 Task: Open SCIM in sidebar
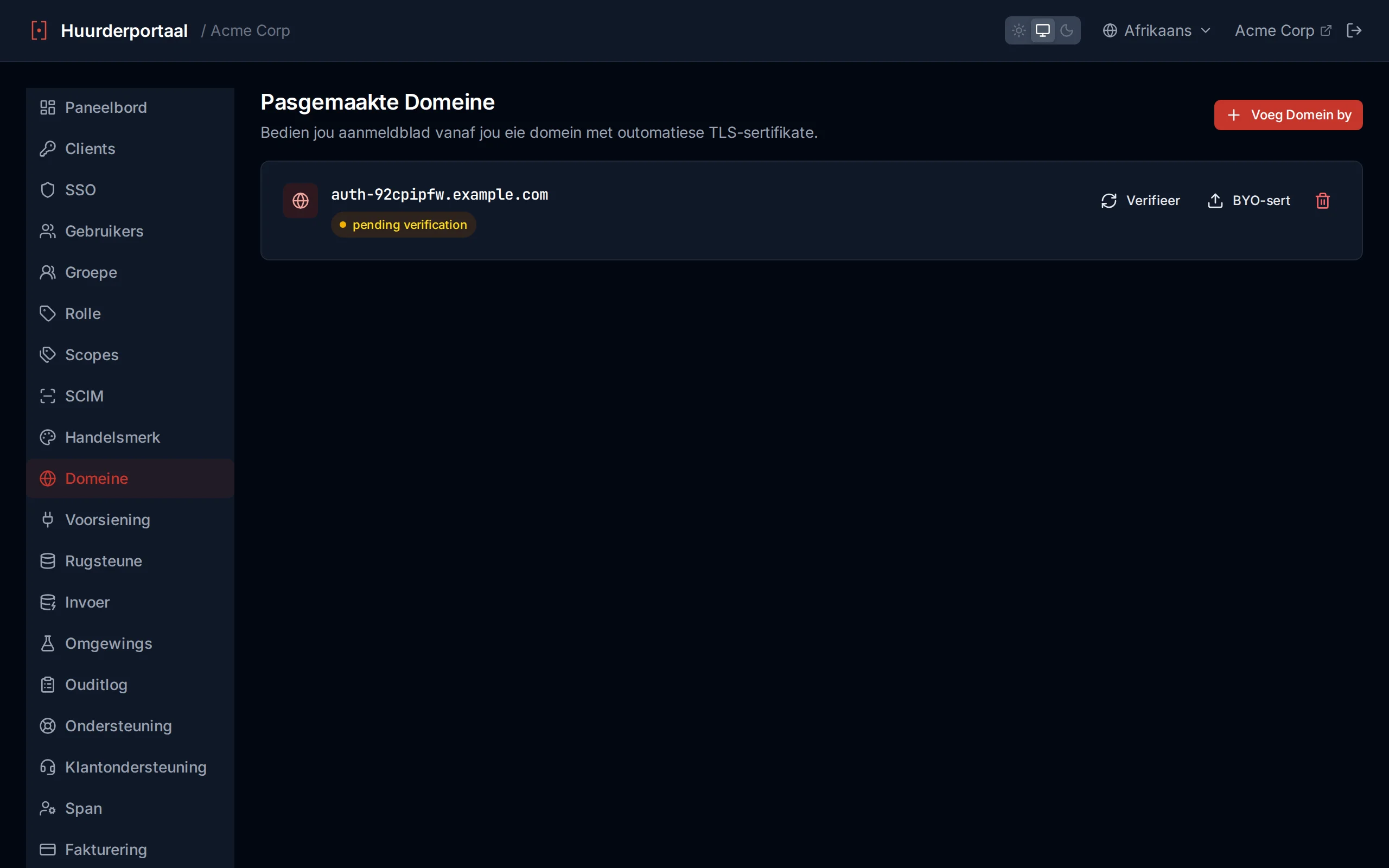click(130, 396)
